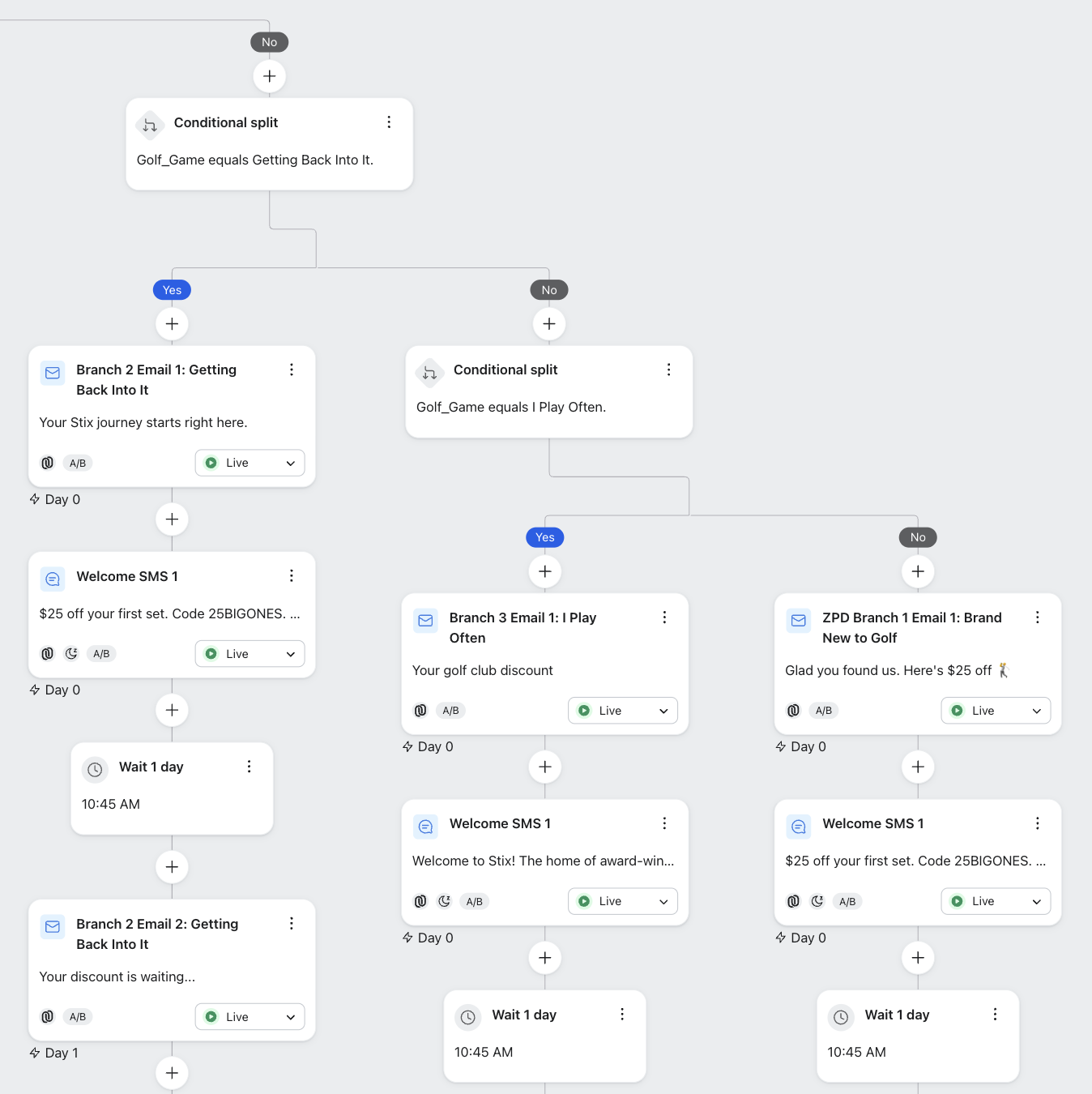Click A/B badge on Branch 3 Welcome SMS 1
The height and width of the screenshot is (1094, 1092).
pos(475,901)
